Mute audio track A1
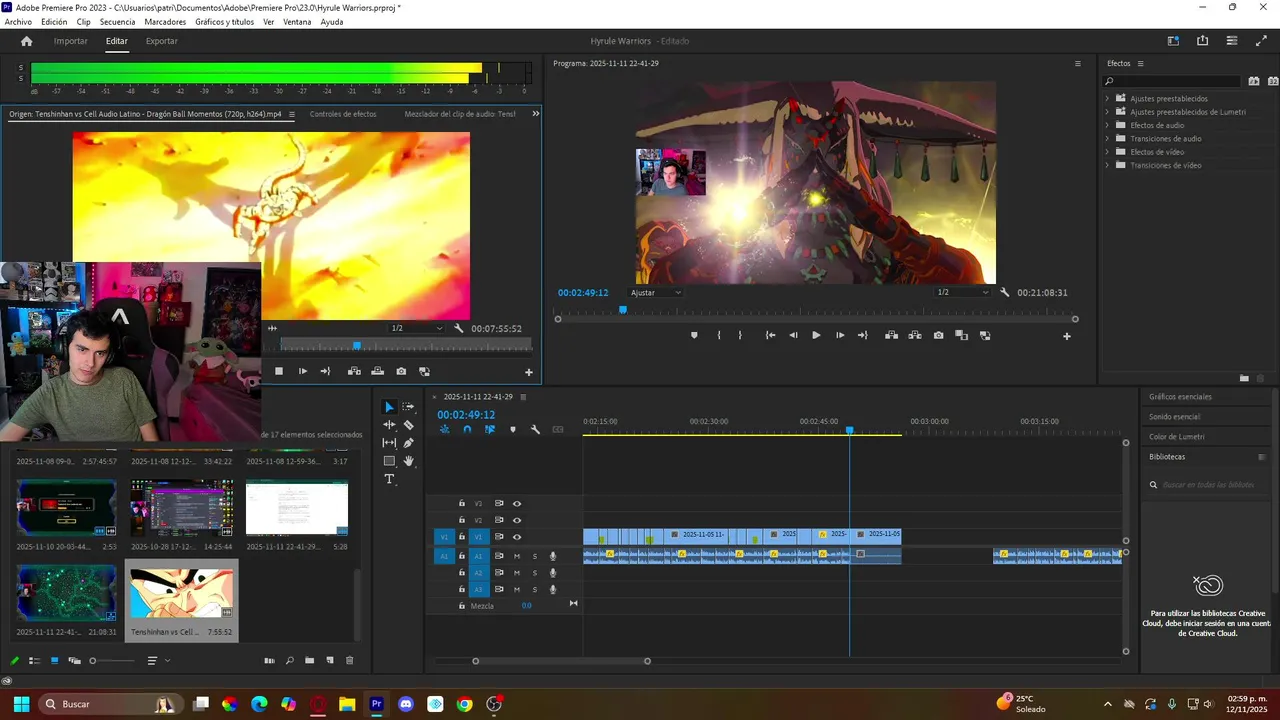Screen dimensions: 1280x720 coord(517,556)
